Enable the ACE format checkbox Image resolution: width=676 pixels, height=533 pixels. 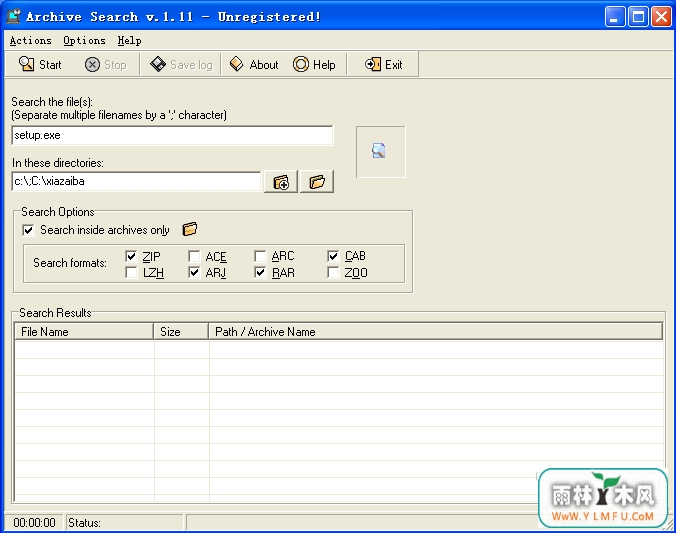coord(194,256)
